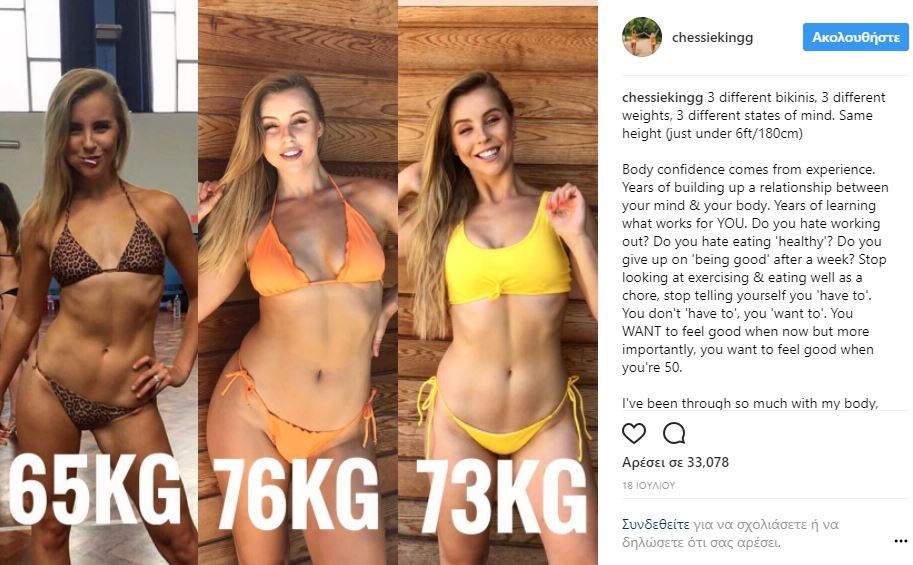Open comments via the speech bubble icon

point(674,433)
